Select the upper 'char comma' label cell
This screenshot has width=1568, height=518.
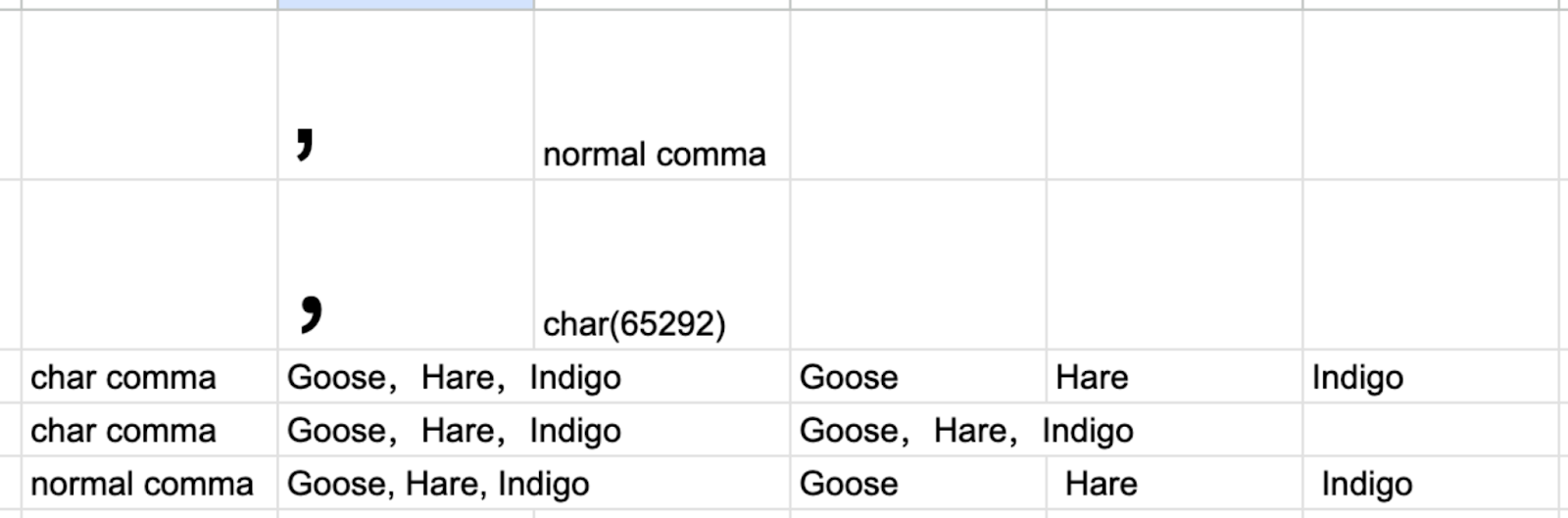123,378
